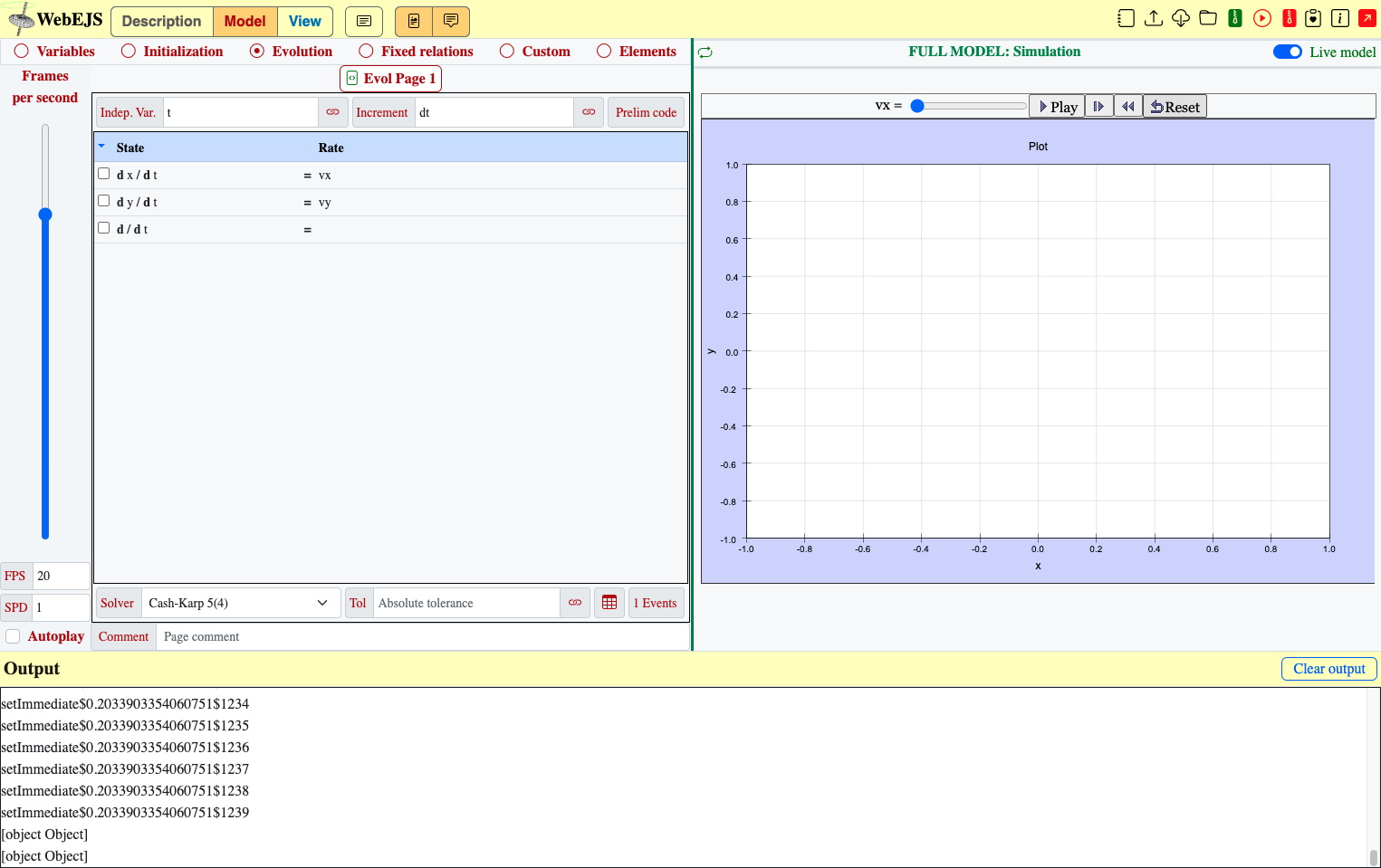The image size is (1381, 868).
Task: Open the 1 Events button
Action: click(656, 603)
